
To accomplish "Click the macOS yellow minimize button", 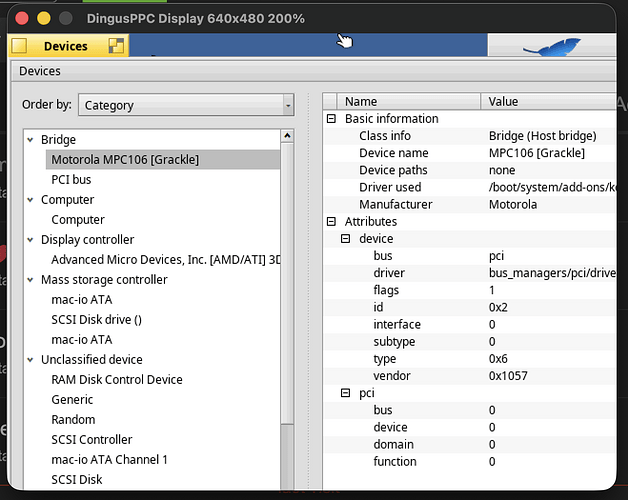I will (x=44, y=18).
